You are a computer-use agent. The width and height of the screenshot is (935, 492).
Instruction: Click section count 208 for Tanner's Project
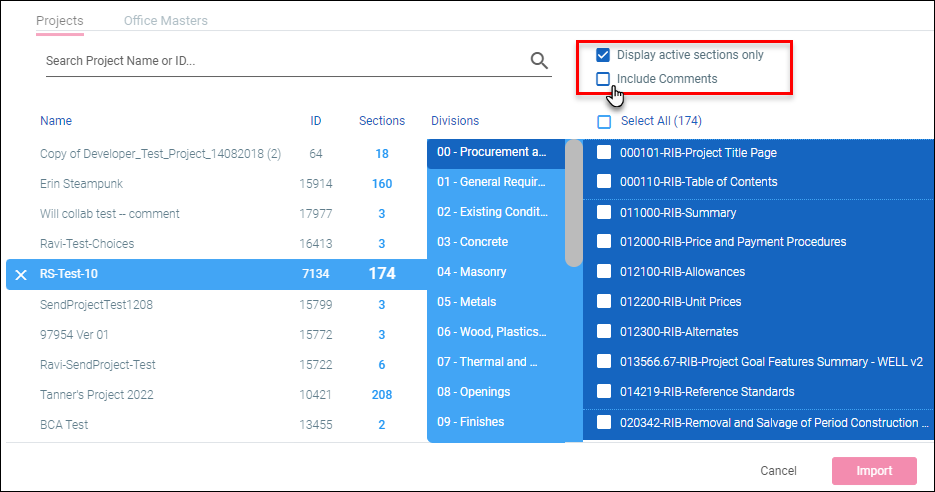point(382,395)
